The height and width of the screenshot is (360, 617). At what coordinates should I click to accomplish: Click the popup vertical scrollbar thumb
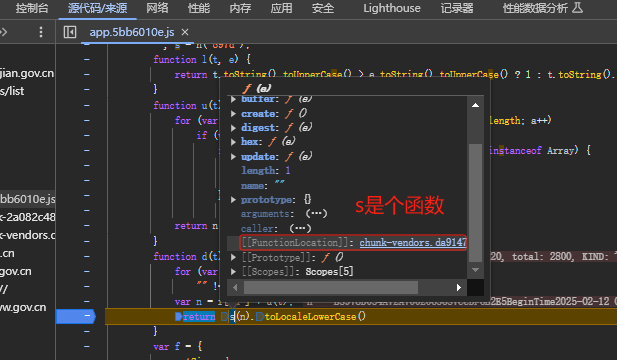point(475,203)
